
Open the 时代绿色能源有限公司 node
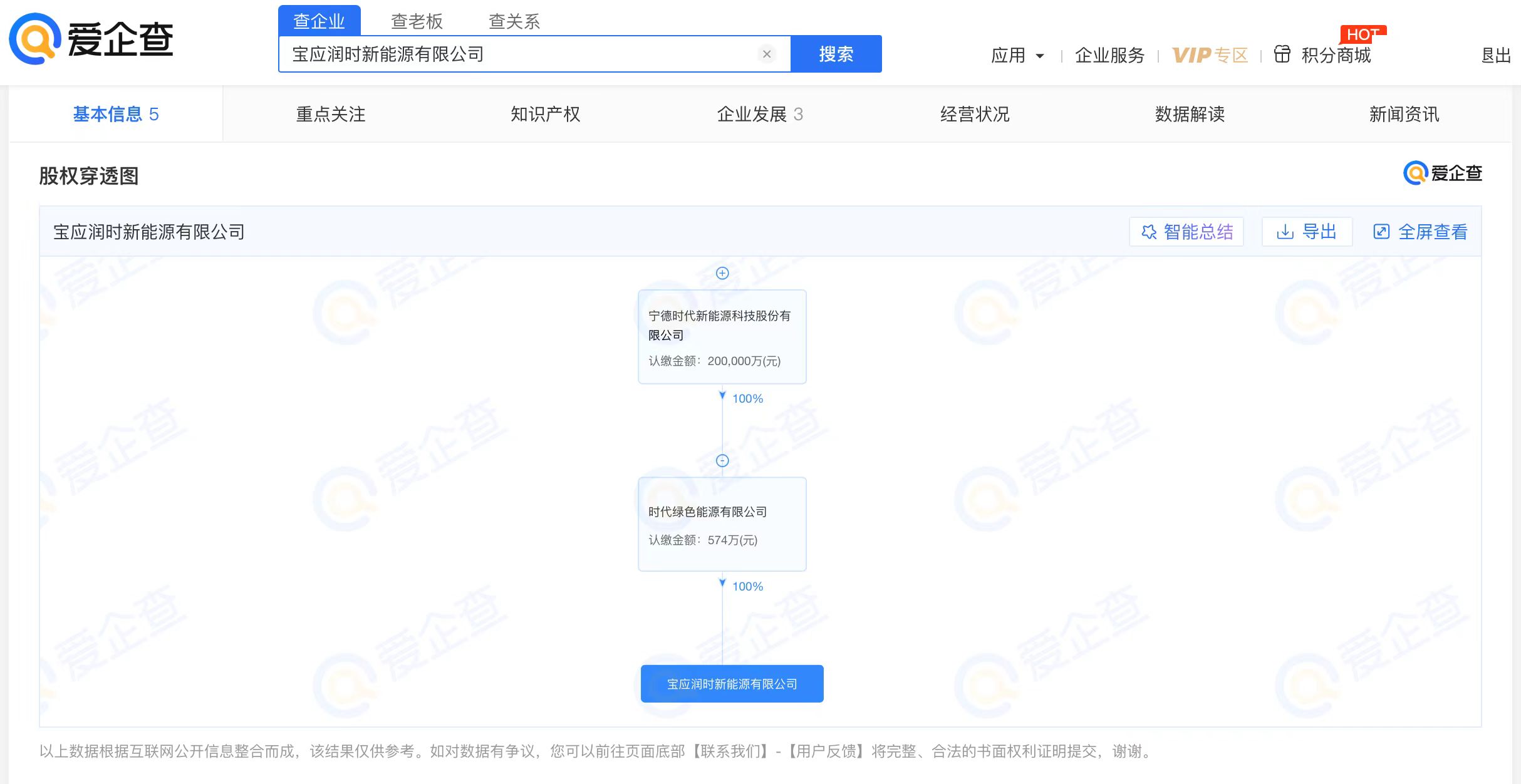(722, 524)
